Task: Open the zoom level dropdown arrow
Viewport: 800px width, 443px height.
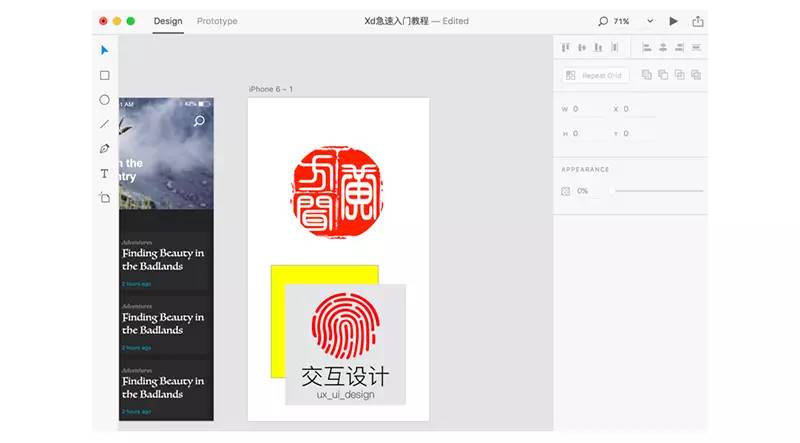Action: [650, 21]
